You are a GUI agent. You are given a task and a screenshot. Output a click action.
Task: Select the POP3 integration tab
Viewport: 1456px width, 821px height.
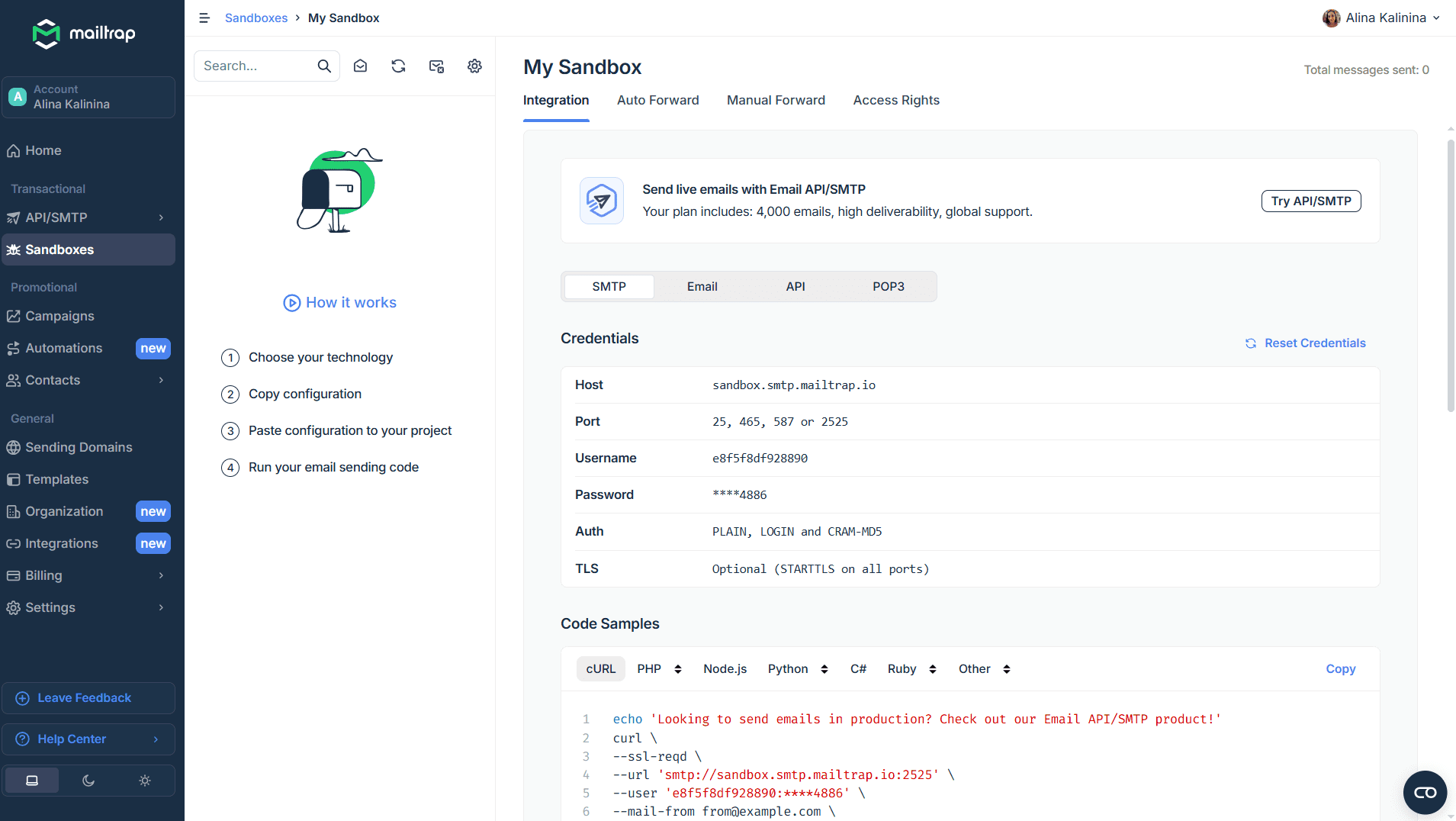[889, 287]
